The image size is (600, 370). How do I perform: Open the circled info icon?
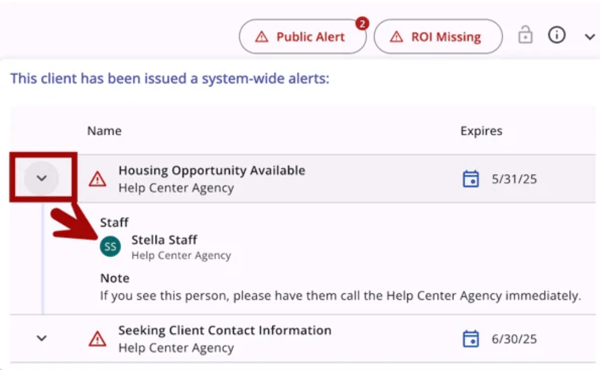click(556, 35)
